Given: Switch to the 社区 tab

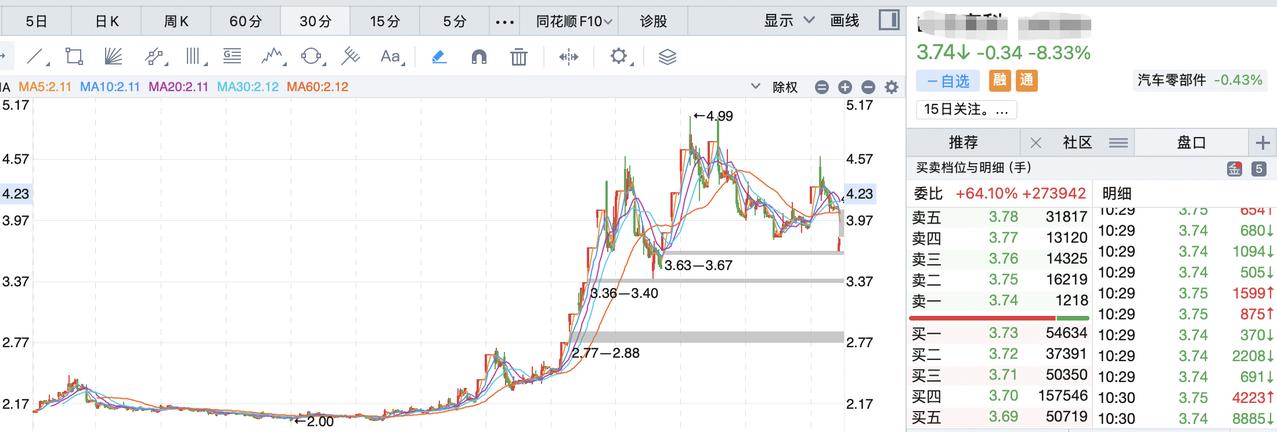Looking at the screenshot, I should (x=1077, y=143).
